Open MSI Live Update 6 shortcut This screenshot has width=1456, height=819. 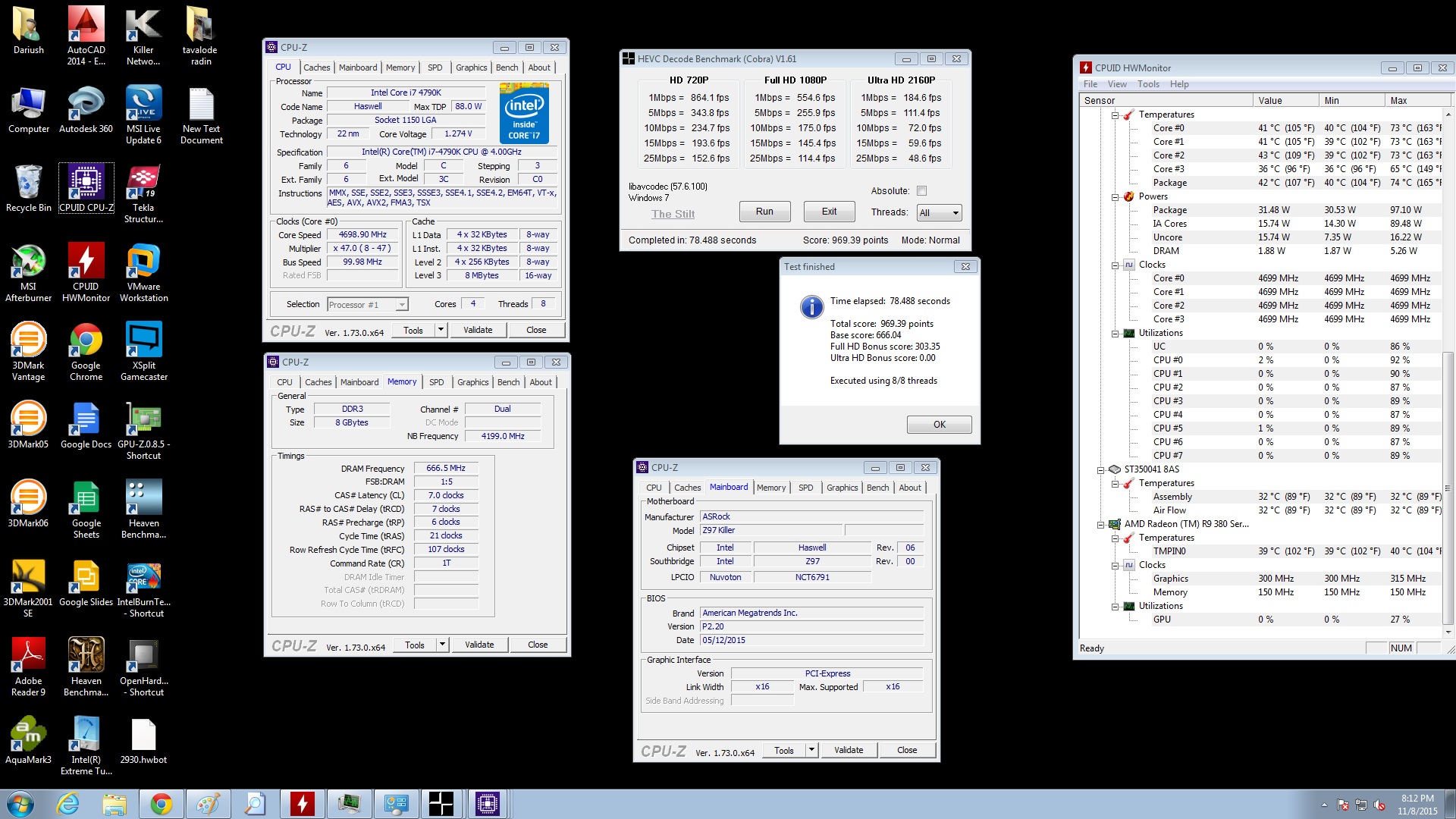tap(143, 115)
